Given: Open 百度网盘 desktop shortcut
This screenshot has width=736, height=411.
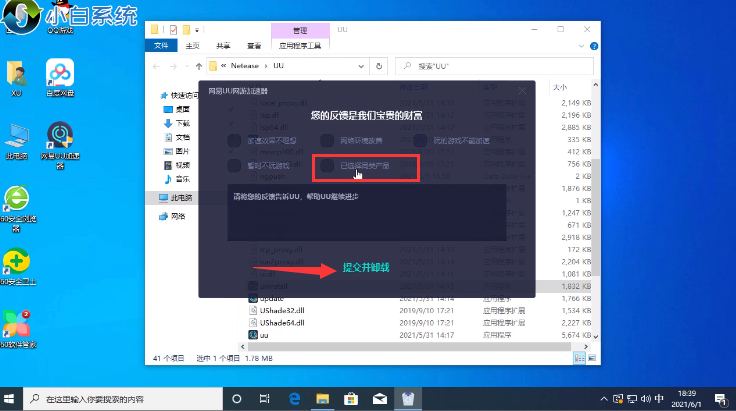Looking at the screenshot, I should pyautogui.click(x=60, y=77).
